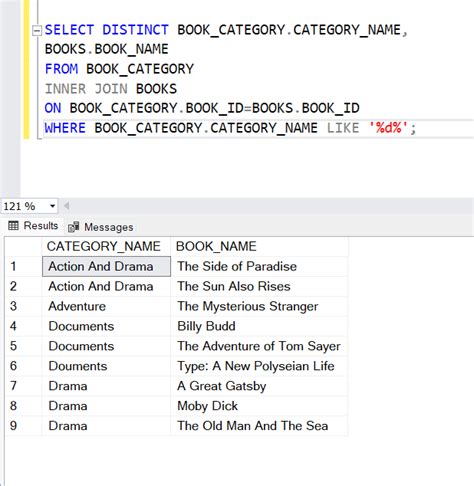474x486 pixels.
Task: Click the Messages tab icon
Action: click(x=73, y=227)
